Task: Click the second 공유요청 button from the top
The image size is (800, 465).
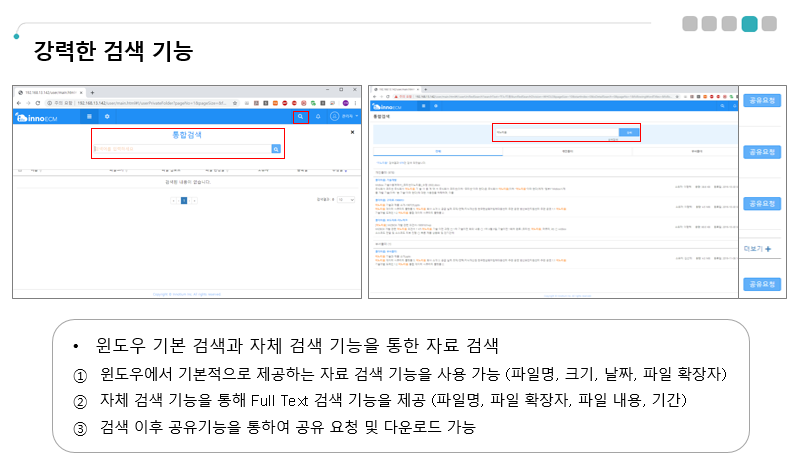Action: pyautogui.click(x=761, y=152)
